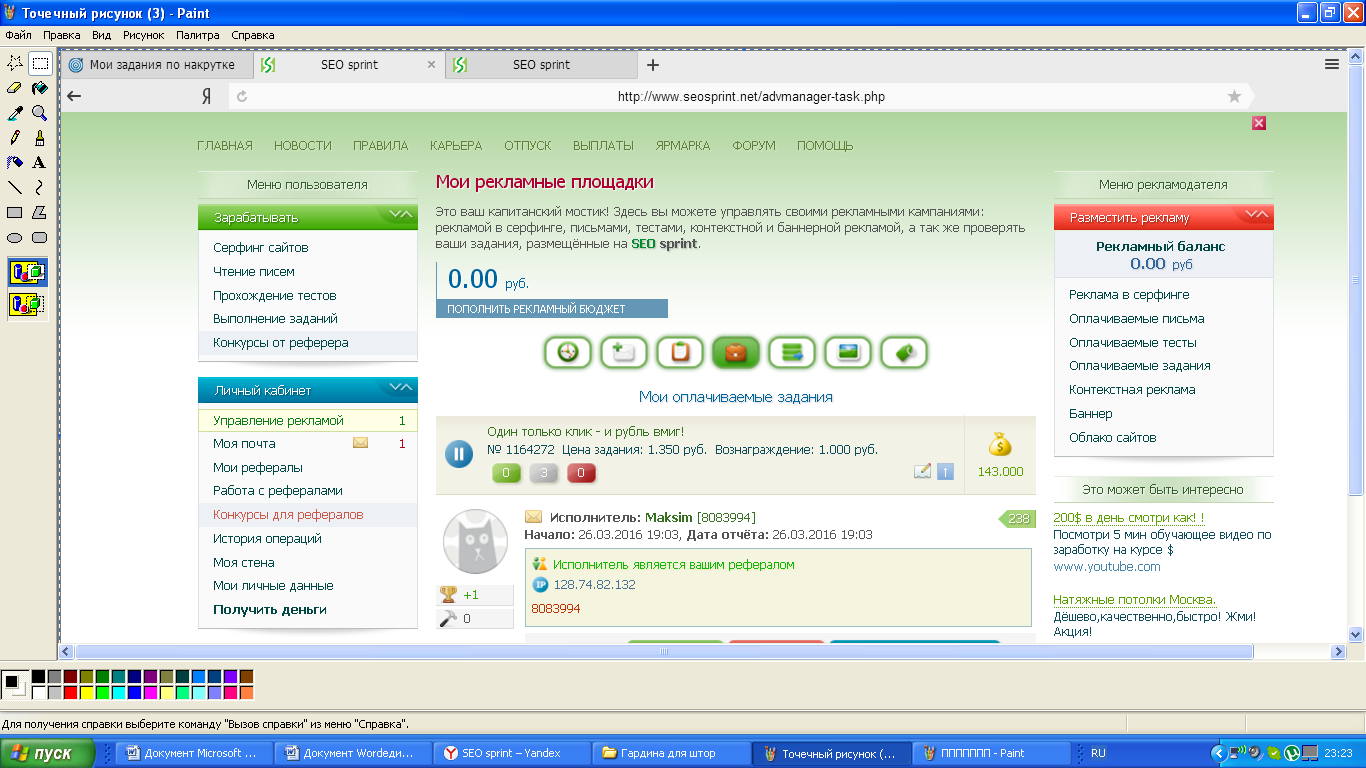Select the rectangular Select tool
Viewport: 1366px width, 768px height.
click(x=40, y=63)
